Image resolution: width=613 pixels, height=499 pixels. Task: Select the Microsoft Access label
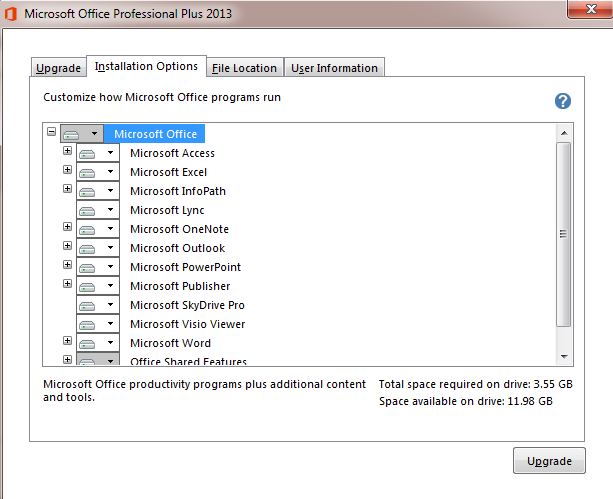(x=172, y=153)
